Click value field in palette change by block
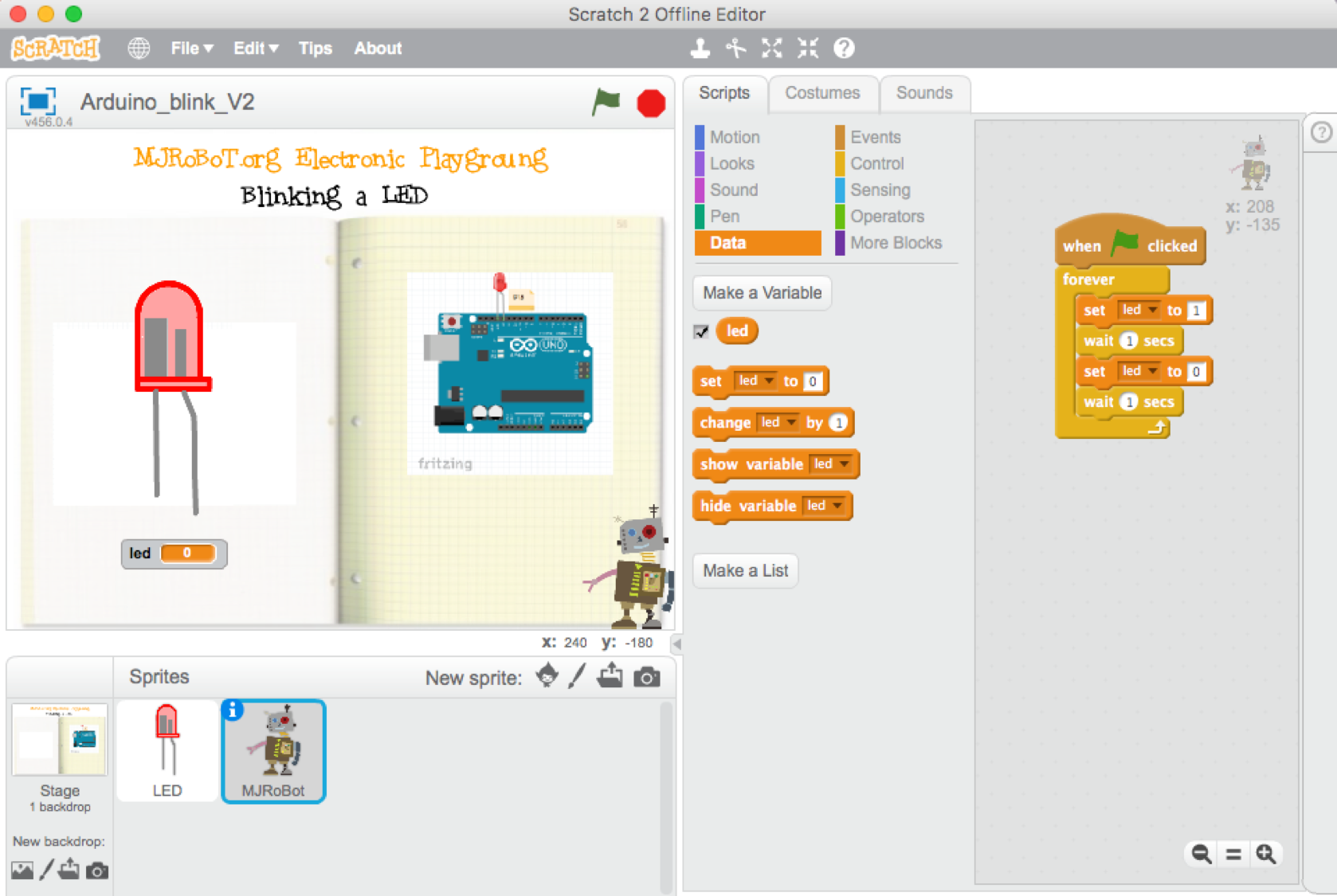 [838, 422]
